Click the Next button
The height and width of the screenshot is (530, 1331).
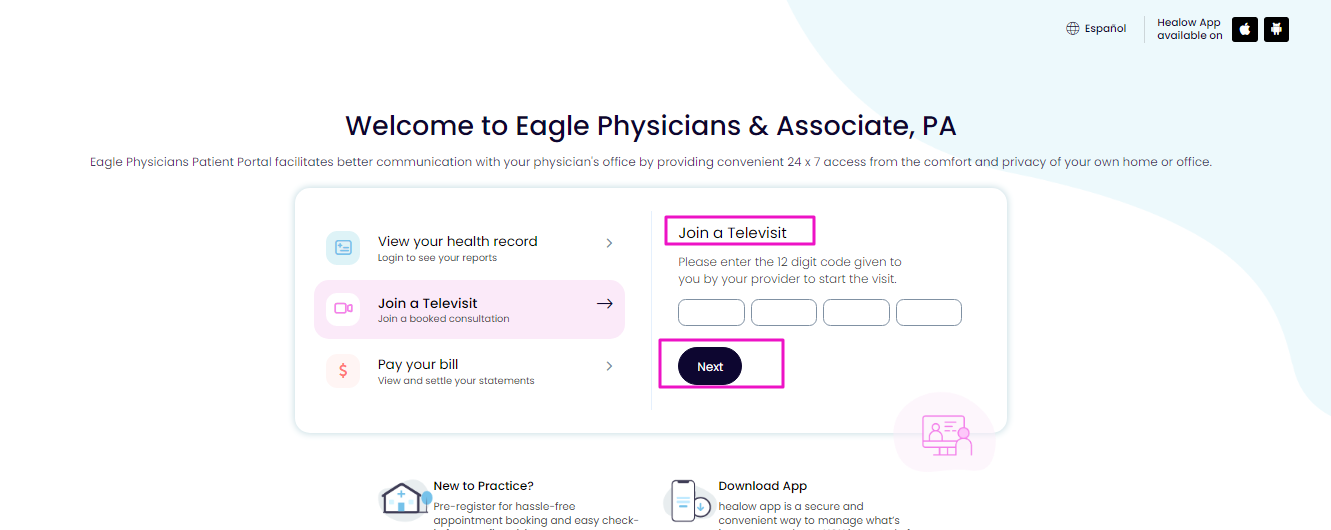(x=710, y=366)
